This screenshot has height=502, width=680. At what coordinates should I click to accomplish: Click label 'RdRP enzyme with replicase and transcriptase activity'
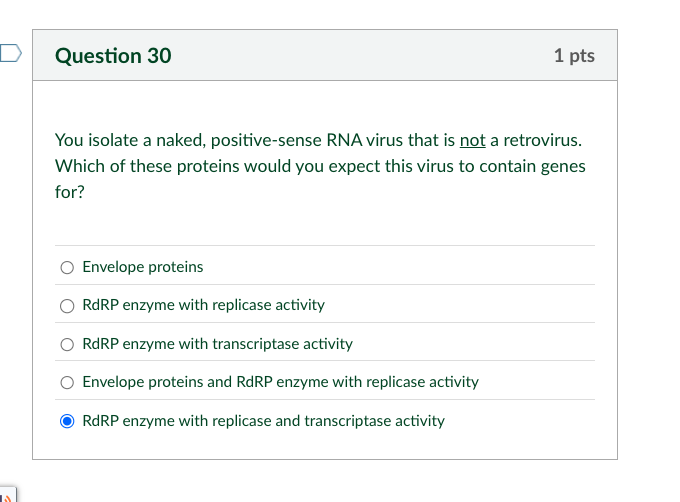coord(263,421)
